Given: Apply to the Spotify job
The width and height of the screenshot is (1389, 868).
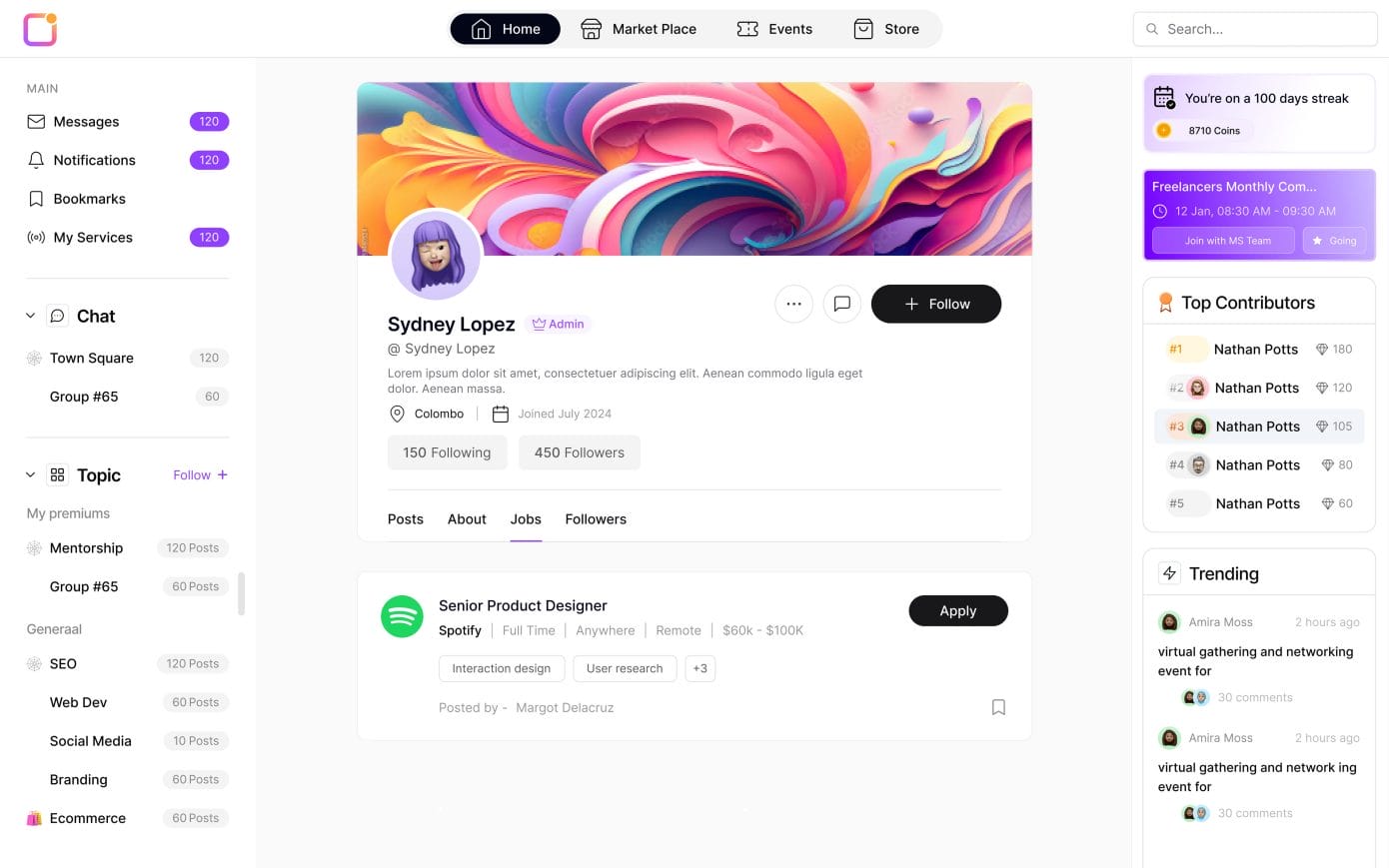Looking at the screenshot, I should point(958,611).
